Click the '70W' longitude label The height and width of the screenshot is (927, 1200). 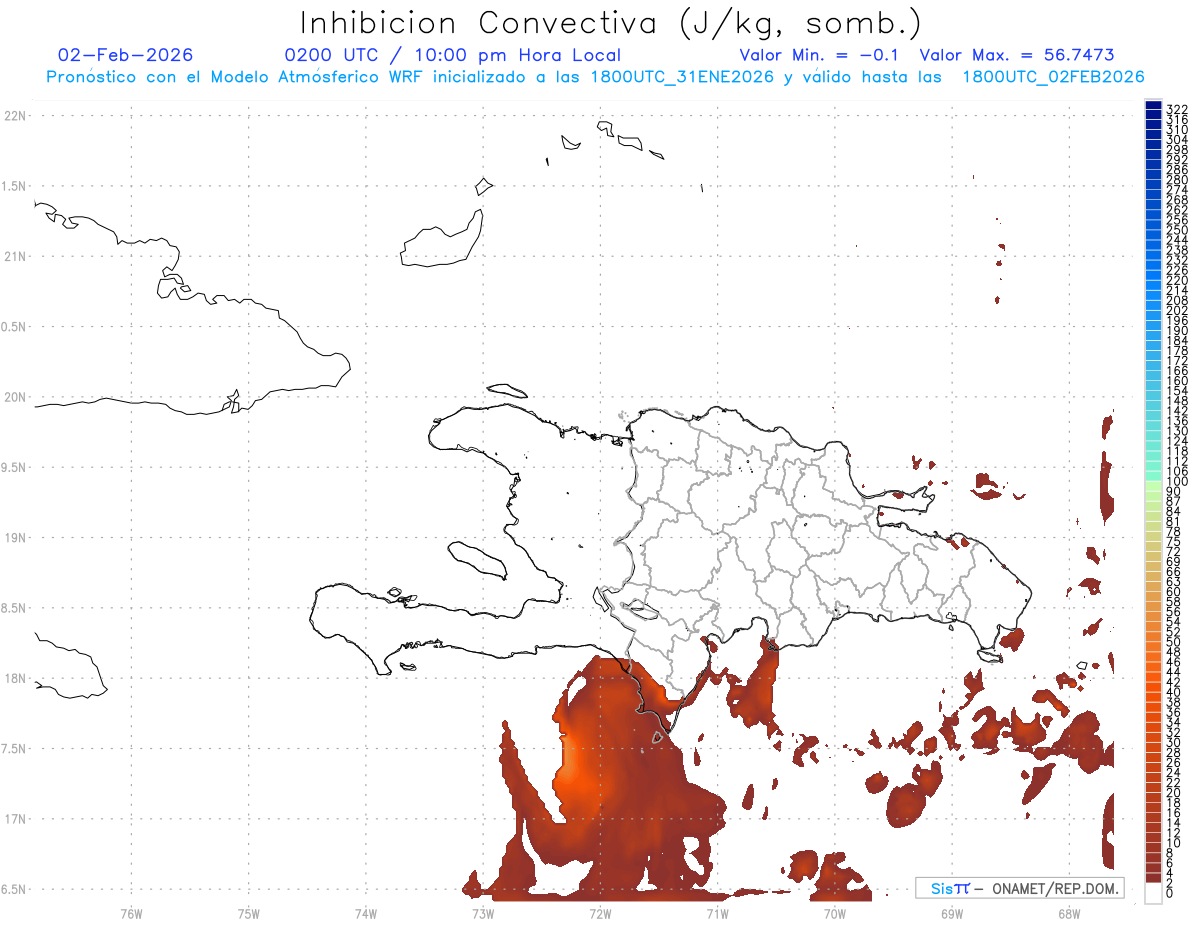click(x=834, y=913)
